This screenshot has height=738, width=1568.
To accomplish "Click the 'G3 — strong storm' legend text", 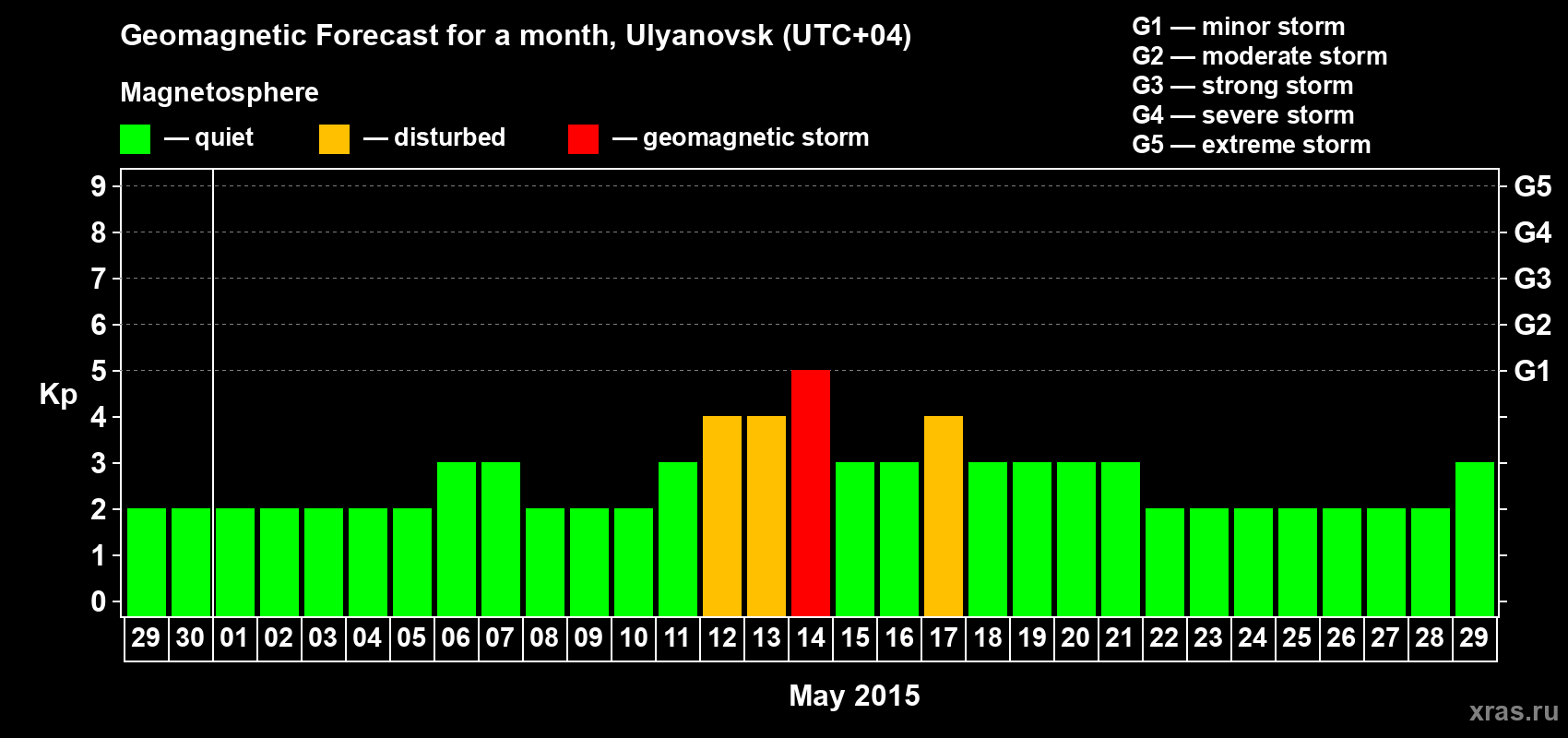I will tap(1242, 86).
